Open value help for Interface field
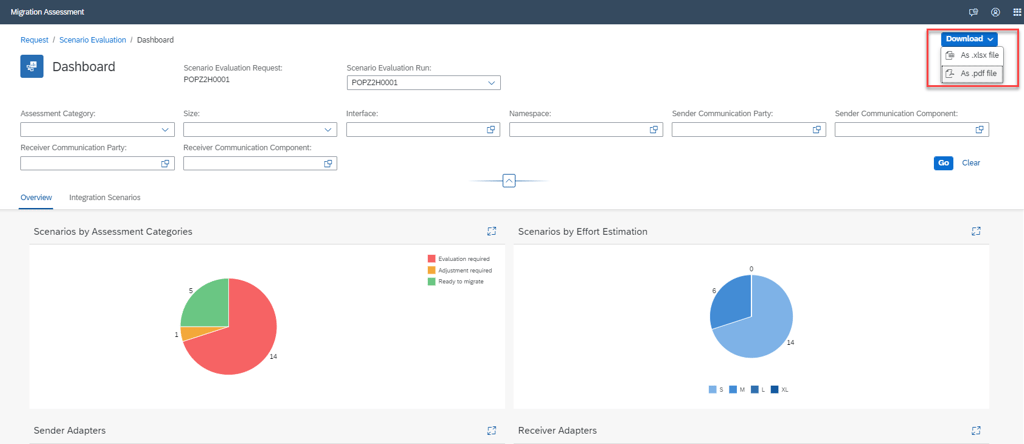This screenshot has height=444, width=1024. click(x=491, y=130)
